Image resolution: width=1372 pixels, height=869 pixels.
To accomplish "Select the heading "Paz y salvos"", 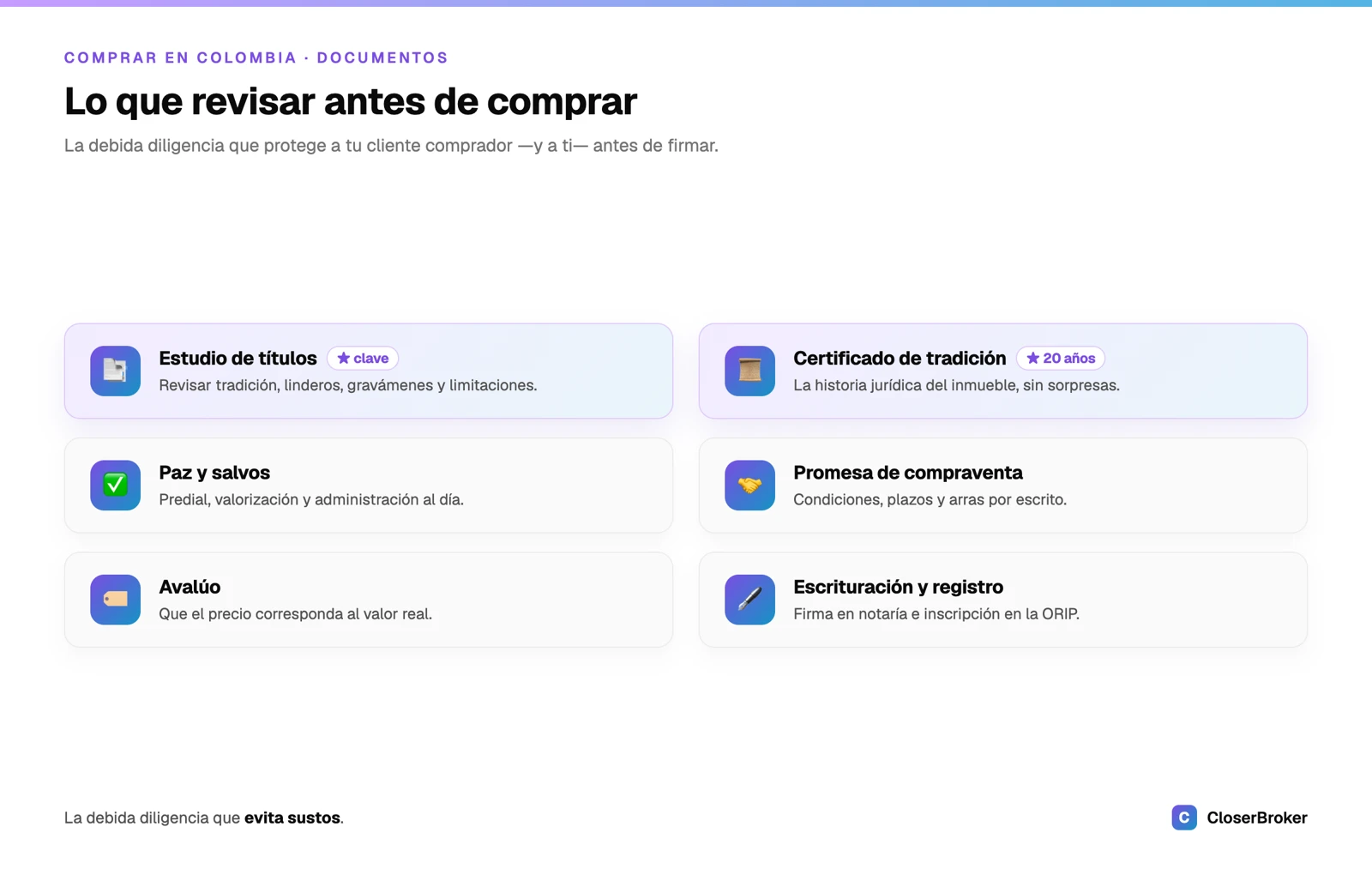I will (214, 473).
